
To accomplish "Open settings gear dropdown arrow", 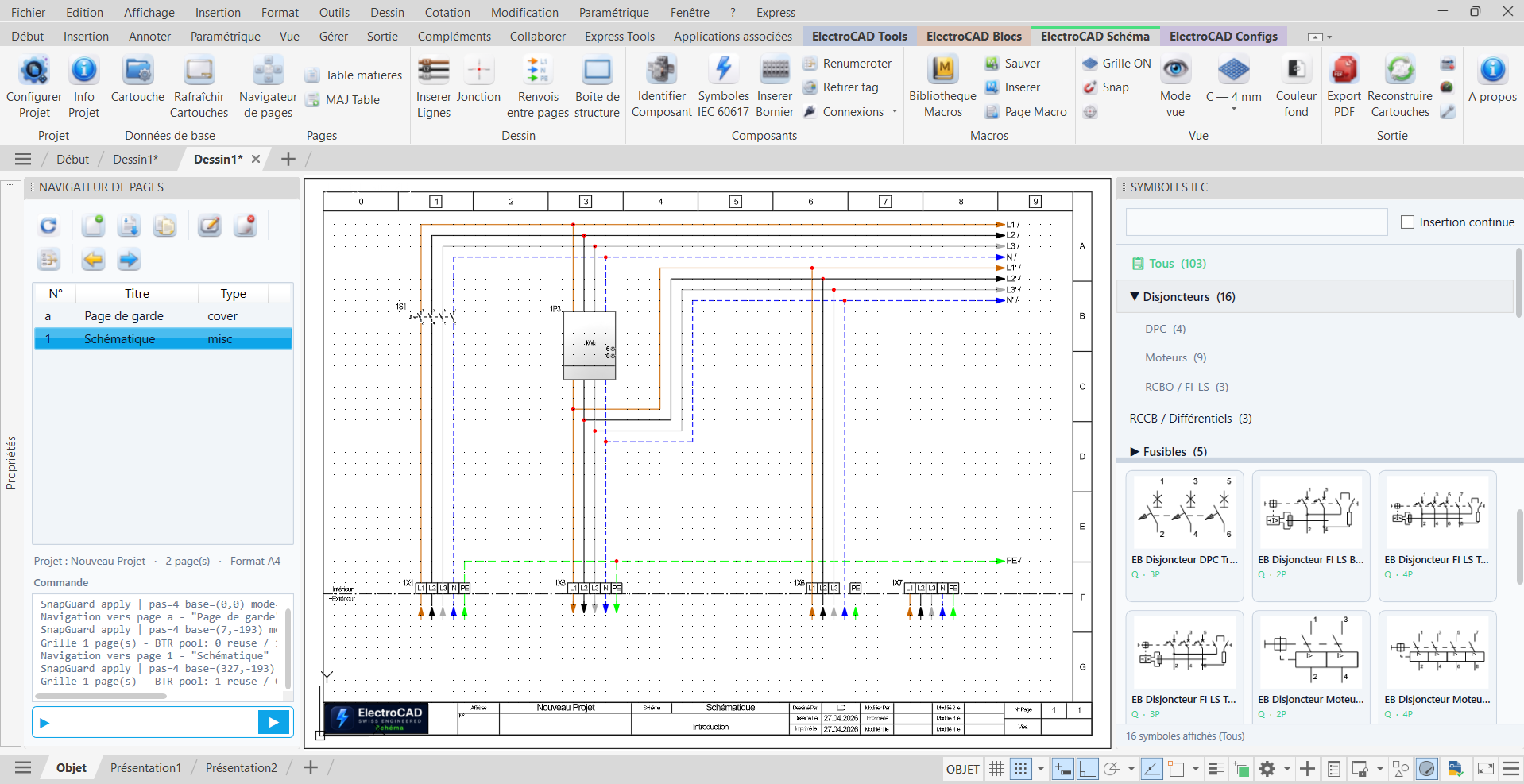I will pos(1286,769).
